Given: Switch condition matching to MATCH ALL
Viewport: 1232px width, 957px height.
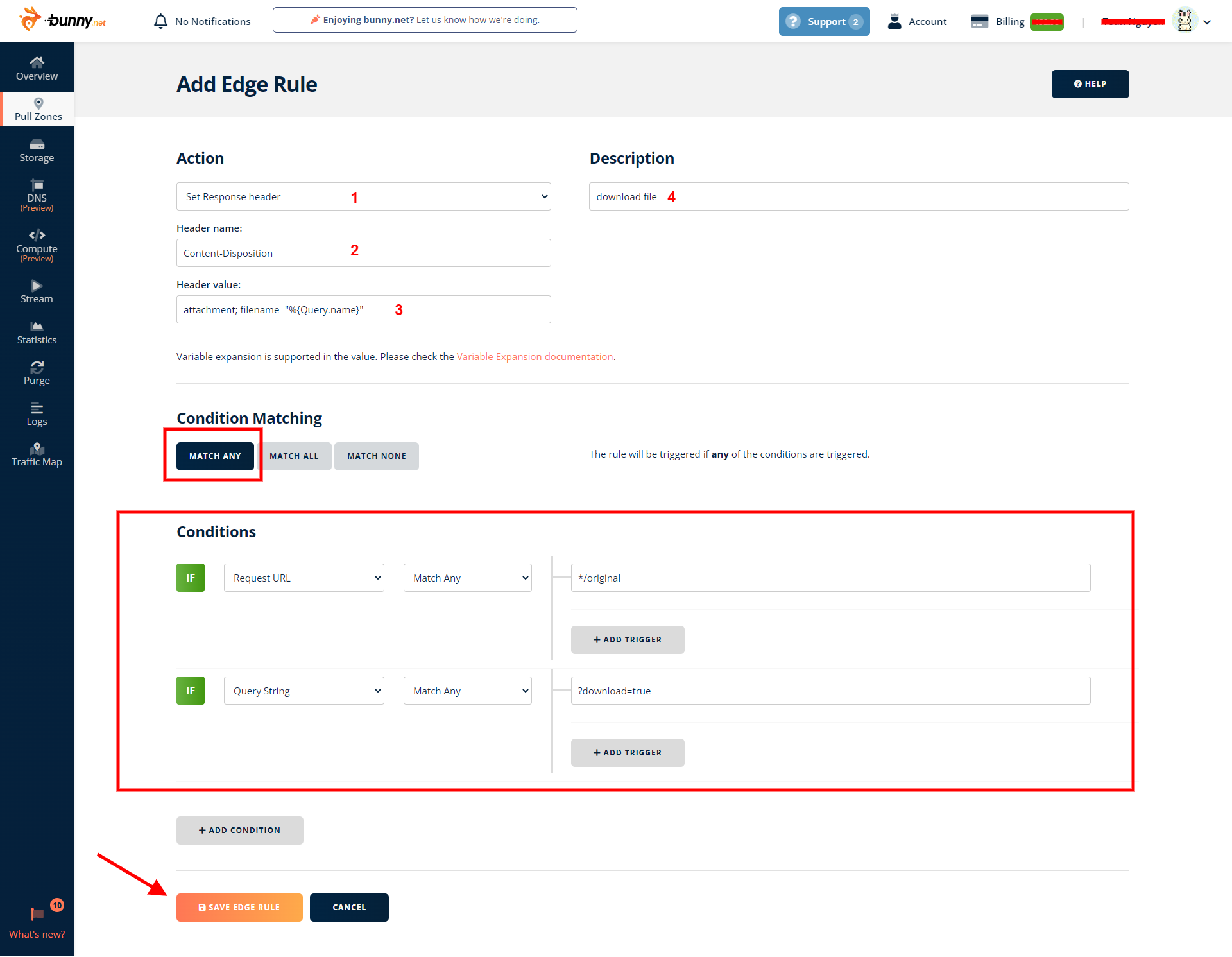Looking at the screenshot, I should (294, 456).
